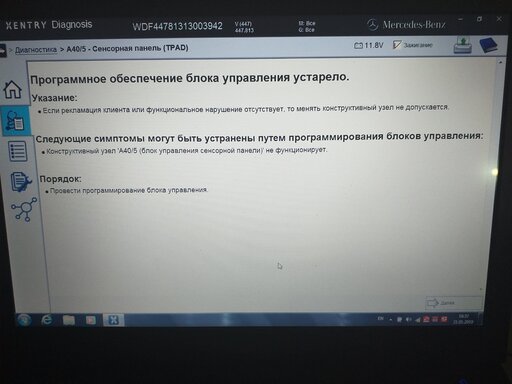
Task: Click the ignition status indicator
Action: click(x=413, y=45)
